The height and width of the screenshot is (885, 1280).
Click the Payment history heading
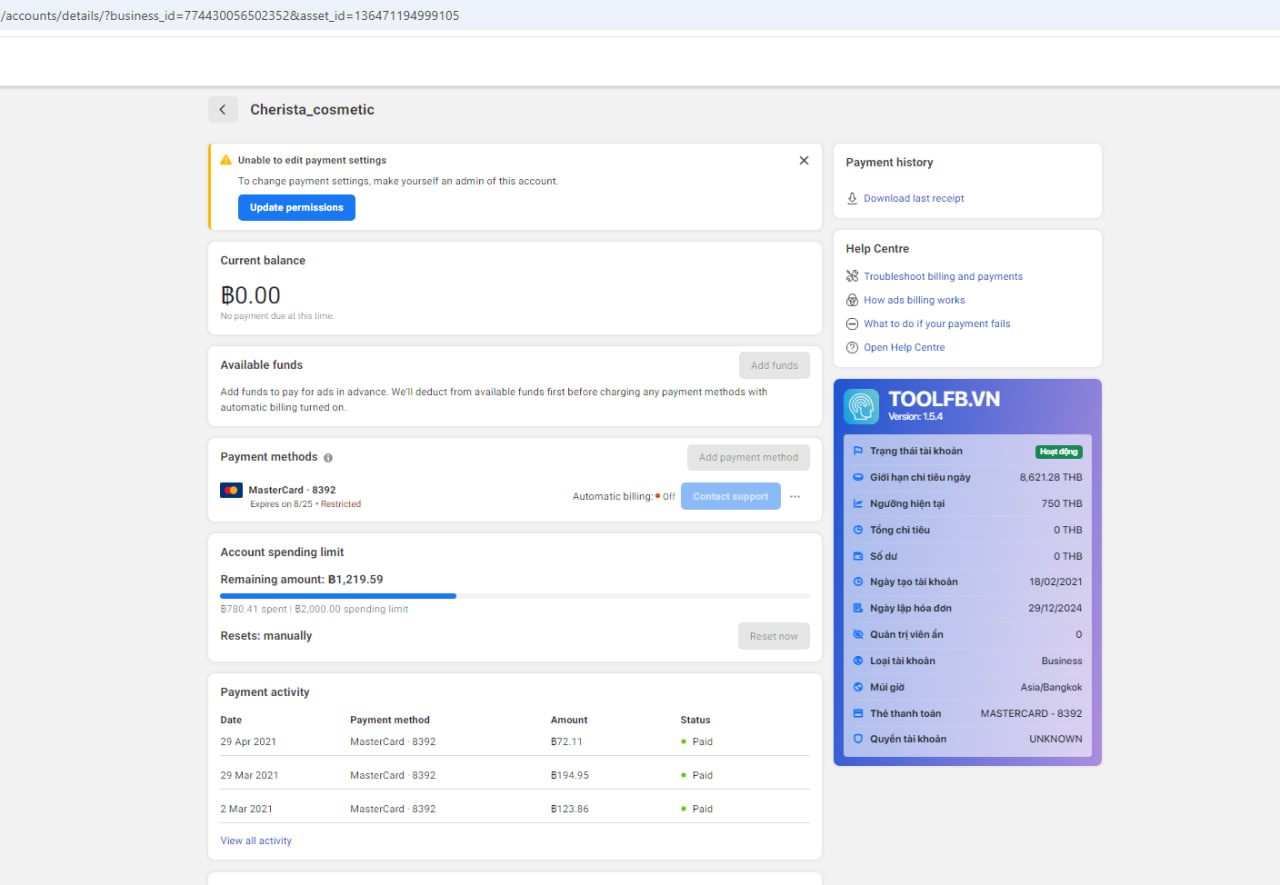pos(889,162)
